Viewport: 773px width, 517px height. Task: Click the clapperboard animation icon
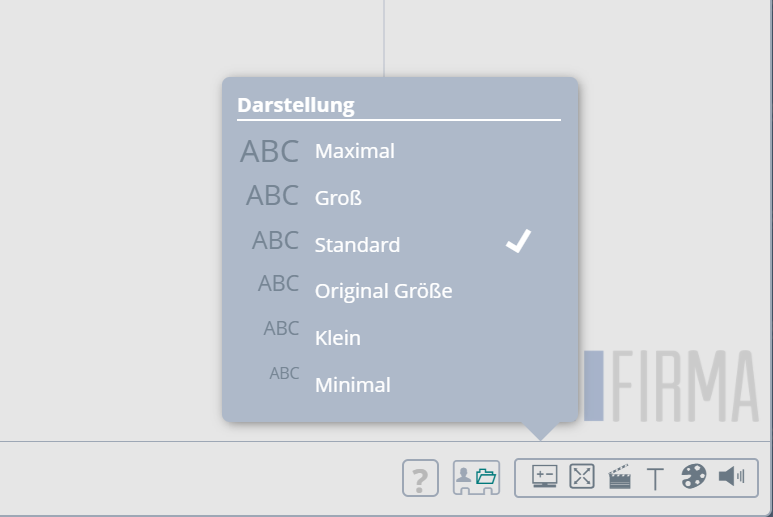tap(619, 477)
